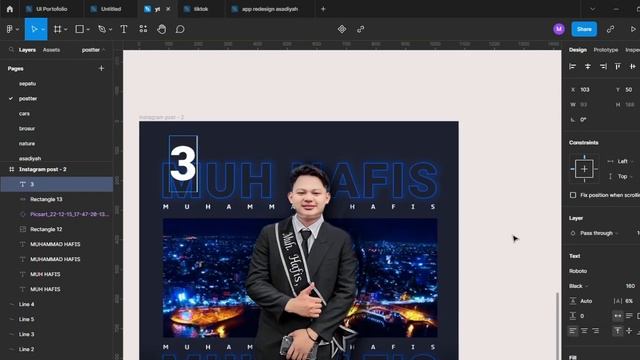Click Align text top icon
The image size is (640, 360).
click(x=618, y=331)
